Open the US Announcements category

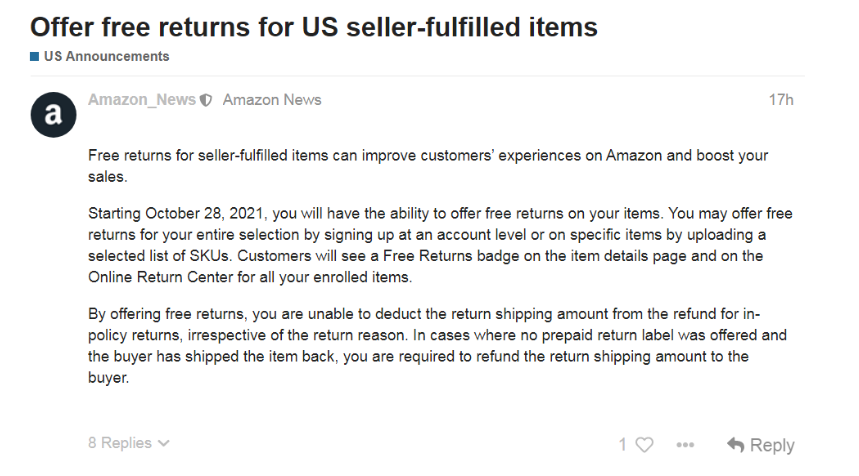(106, 56)
